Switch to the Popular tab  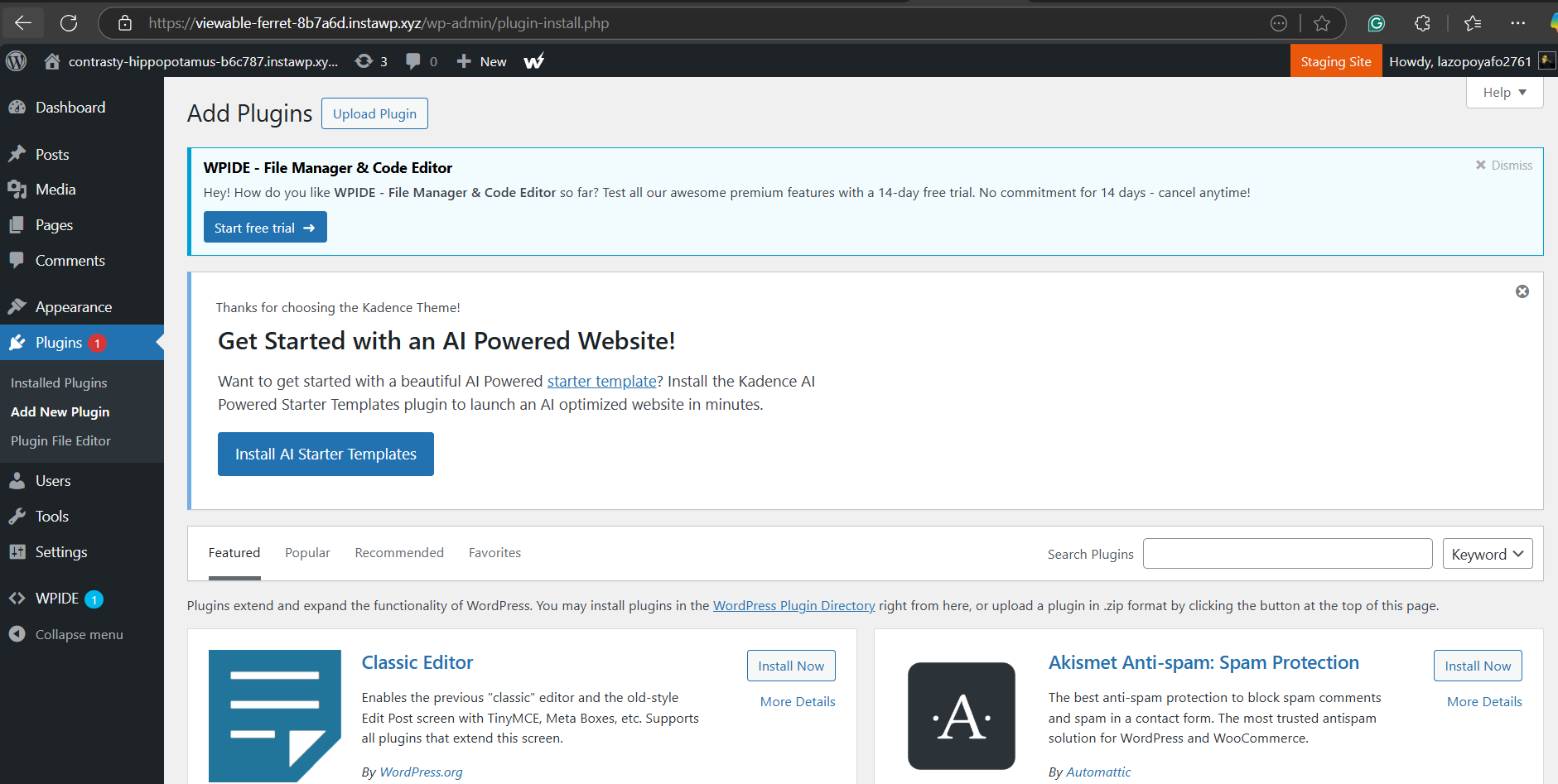click(307, 553)
